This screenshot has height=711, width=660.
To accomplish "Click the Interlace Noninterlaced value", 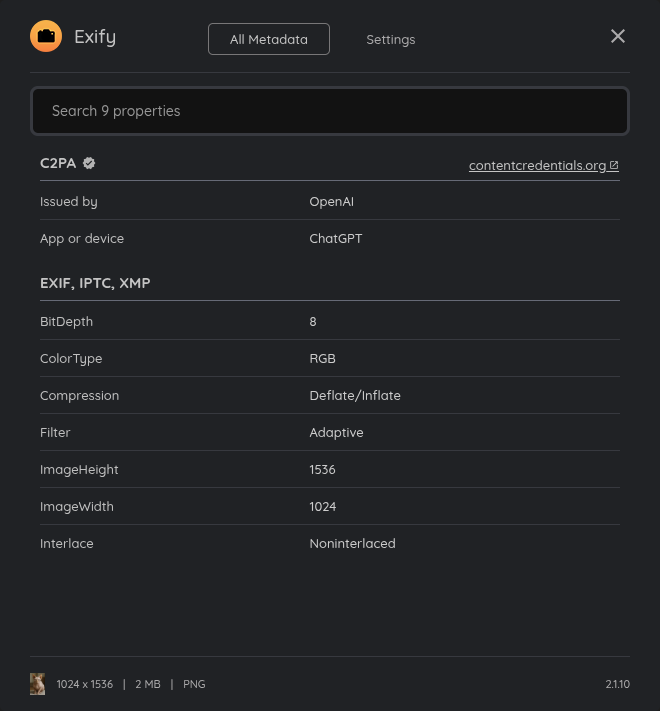I will [x=352, y=543].
